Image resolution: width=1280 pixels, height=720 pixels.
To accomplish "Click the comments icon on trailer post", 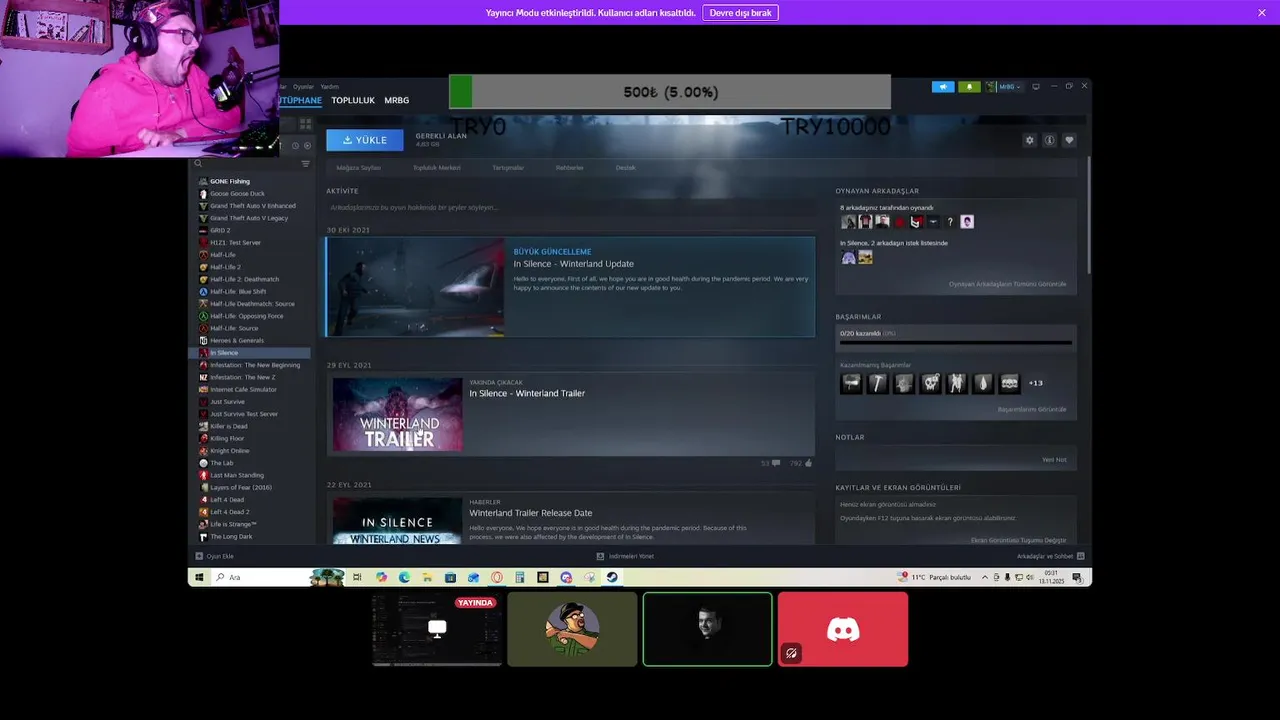I will point(776,463).
